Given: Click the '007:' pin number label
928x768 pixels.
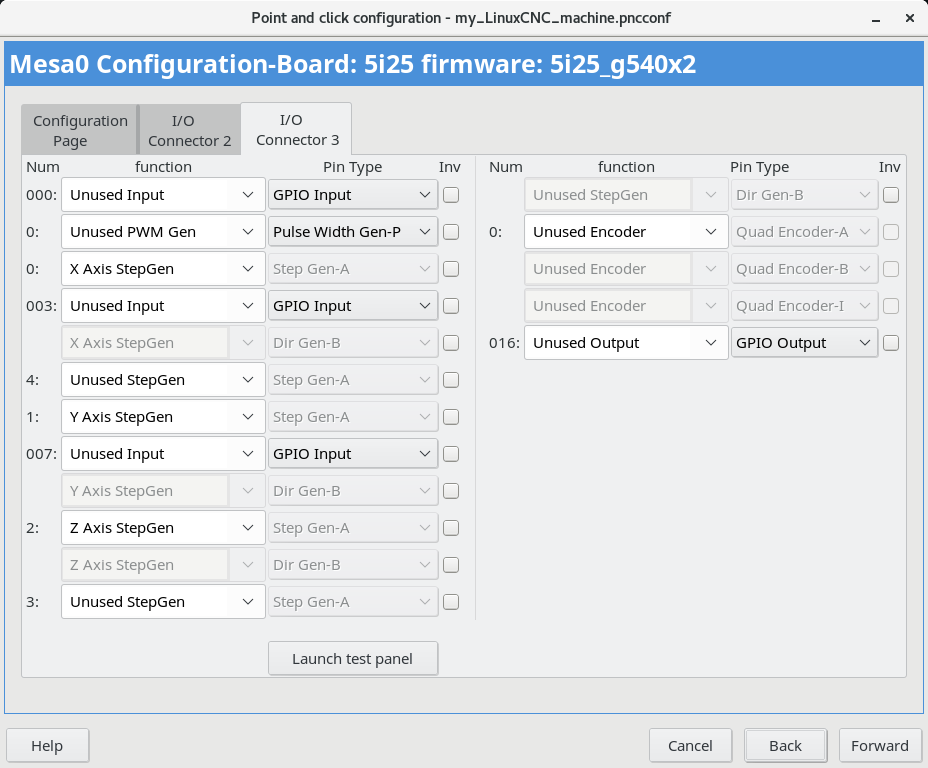Looking at the screenshot, I should click(x=41, y=454).
